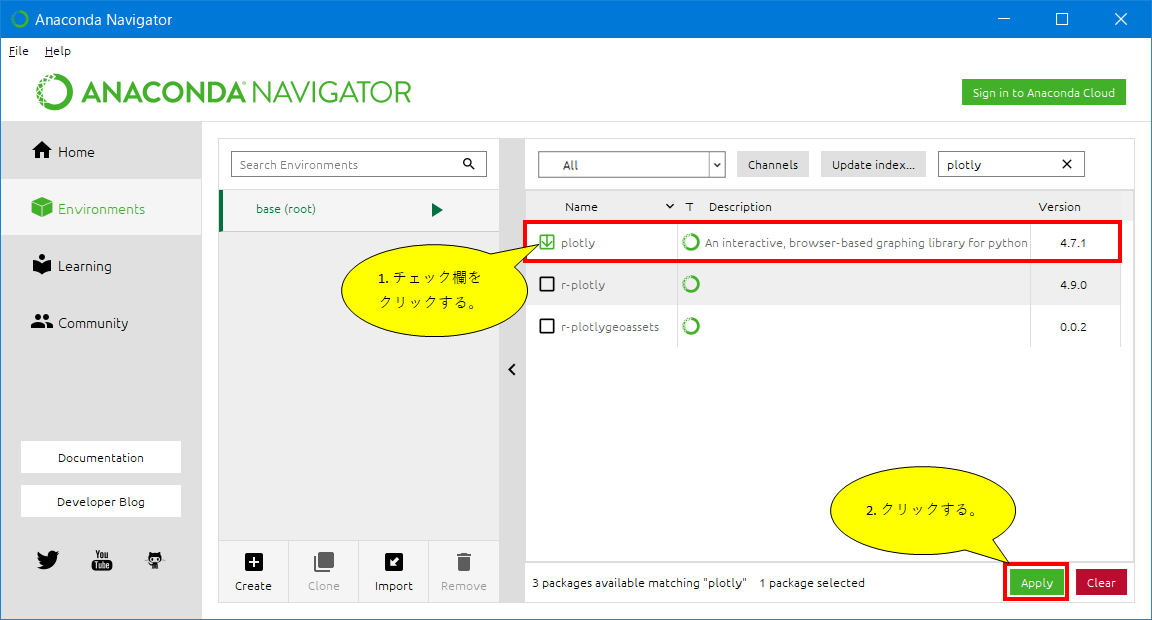Click the search magnifier in Search Environments

point(469,164)
